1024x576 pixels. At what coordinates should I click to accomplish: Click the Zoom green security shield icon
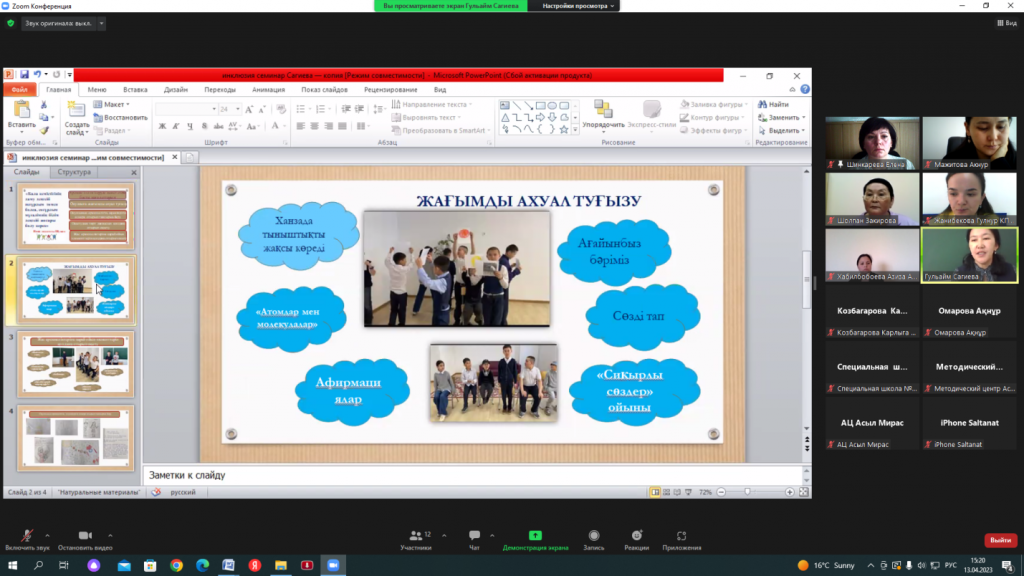pos(10,23)
